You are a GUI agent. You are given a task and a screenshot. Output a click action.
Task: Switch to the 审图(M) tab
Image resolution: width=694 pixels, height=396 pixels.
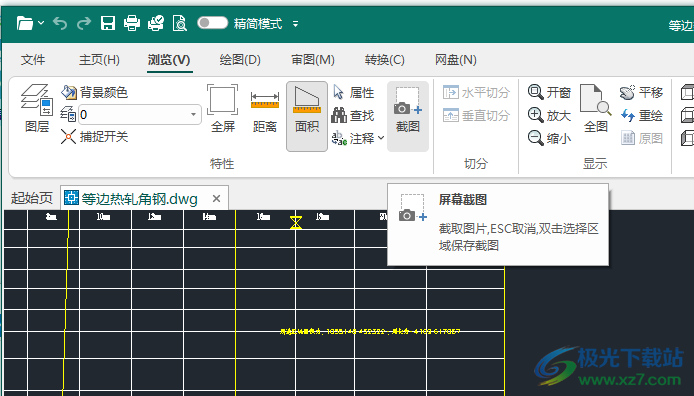pyautogui.click(x=312, y=60)
